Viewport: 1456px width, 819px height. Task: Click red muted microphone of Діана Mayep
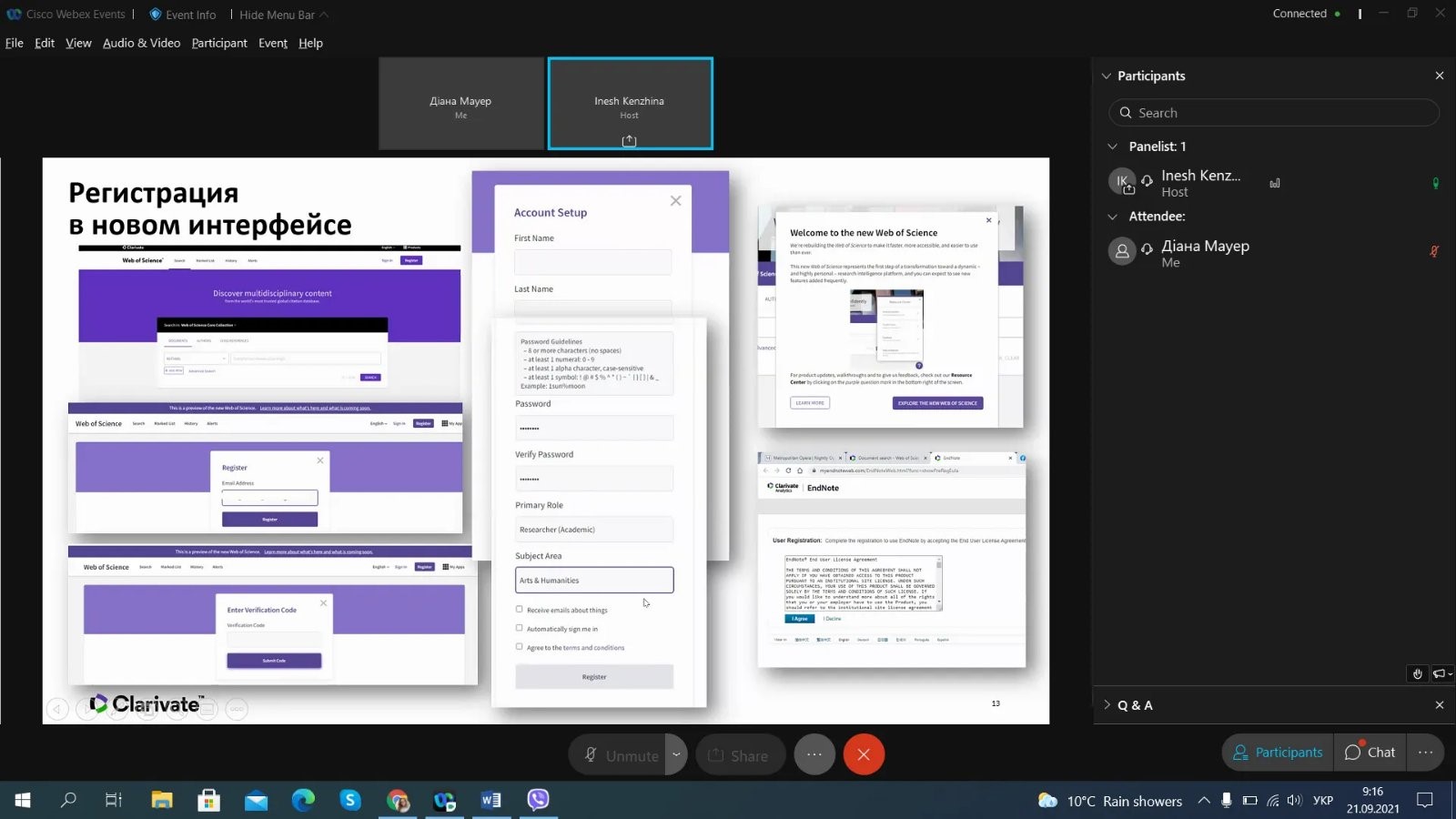click(1434, 251)
